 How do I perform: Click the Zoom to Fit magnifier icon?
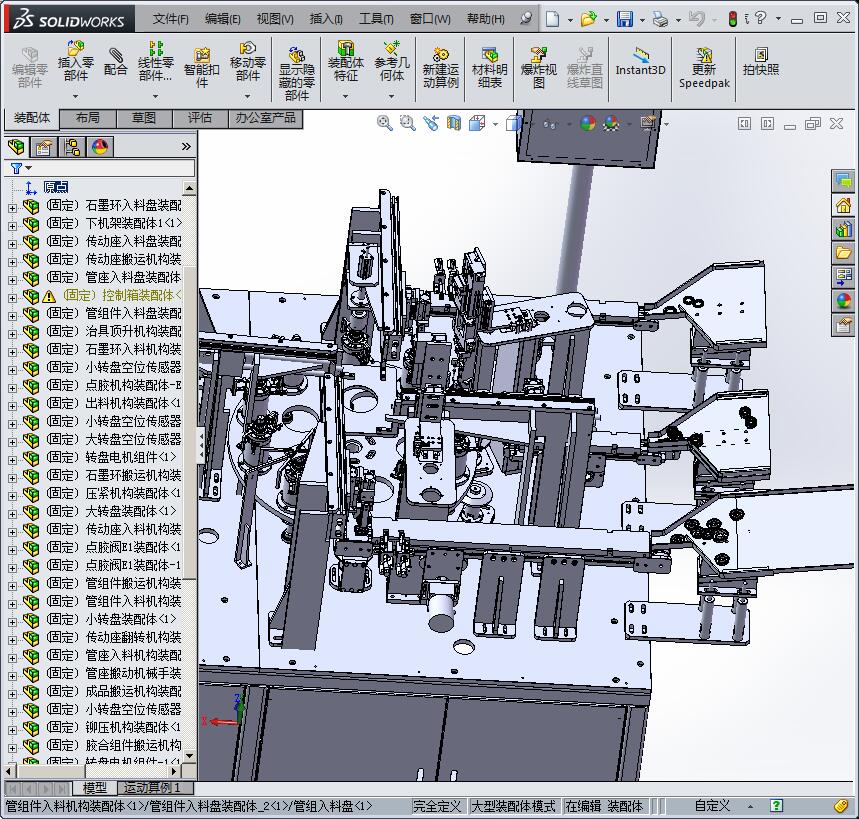384,123
